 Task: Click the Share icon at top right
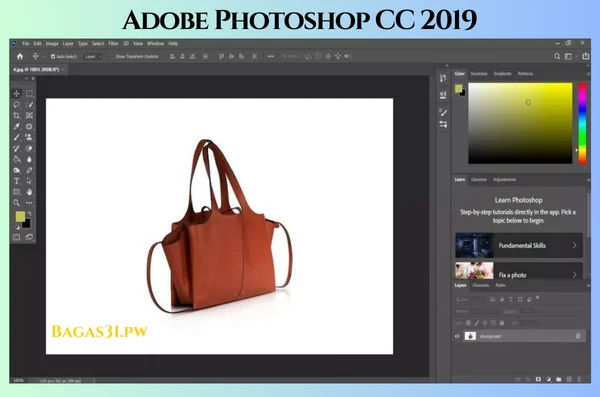tap(585, 56)
